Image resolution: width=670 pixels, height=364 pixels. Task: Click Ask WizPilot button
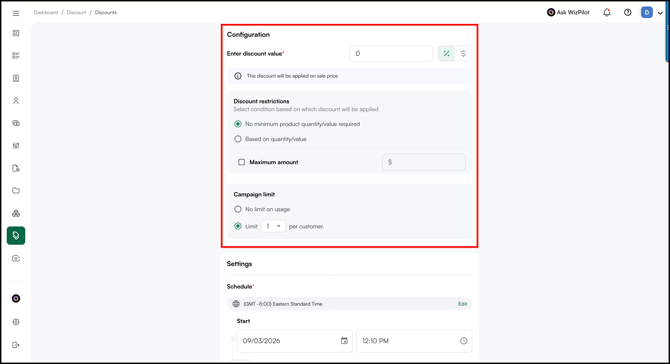[568, 12]
